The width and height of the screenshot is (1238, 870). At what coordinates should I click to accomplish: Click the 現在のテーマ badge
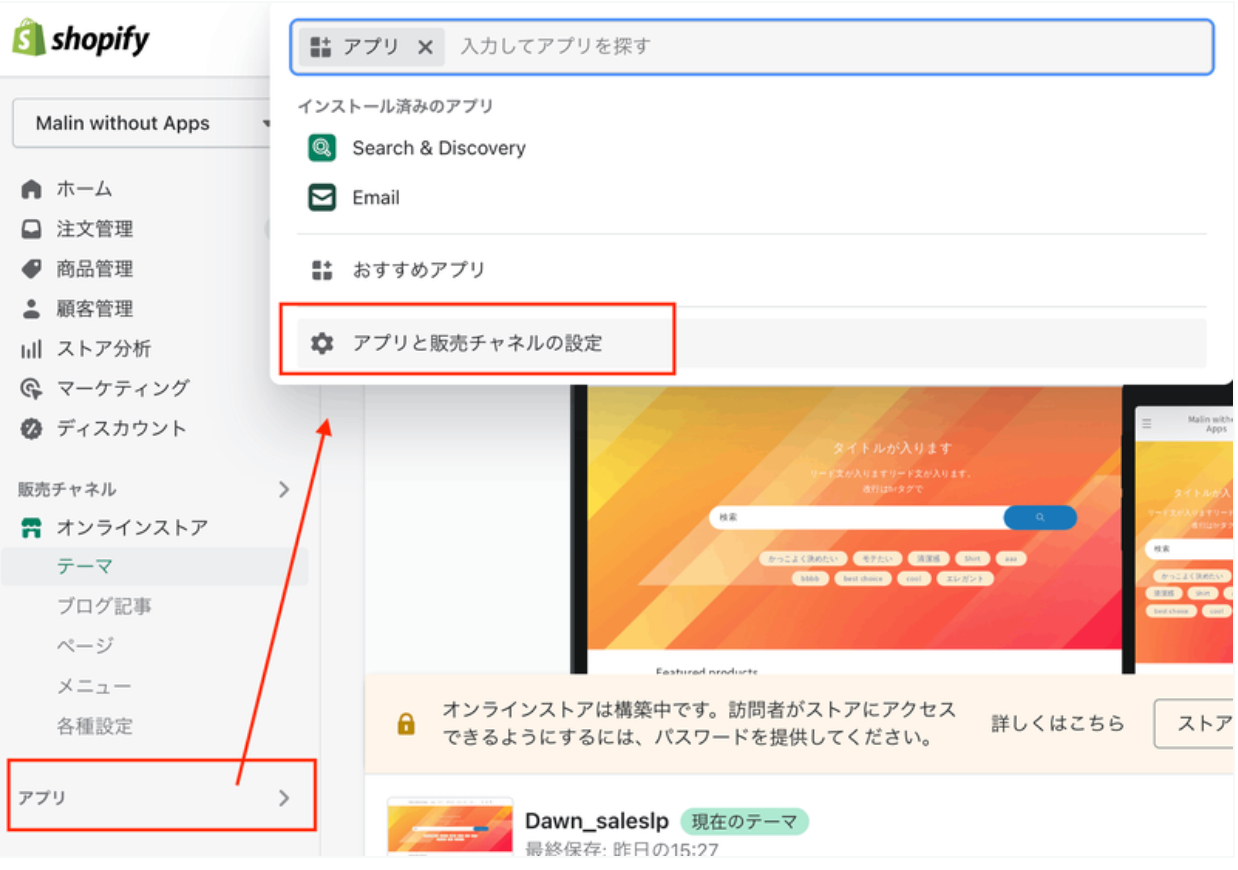(745, 822)
